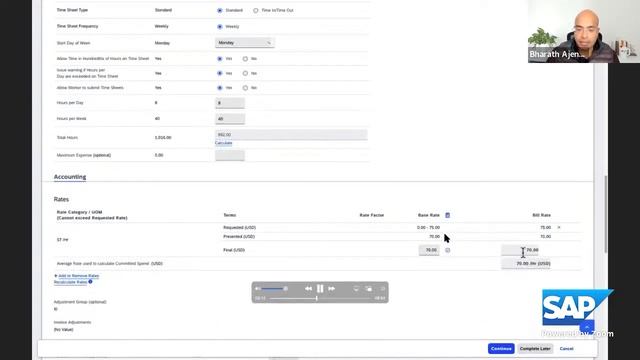Click Recalculate Rates link
This screenshot has width=640, height=360.
pos(70,282)
